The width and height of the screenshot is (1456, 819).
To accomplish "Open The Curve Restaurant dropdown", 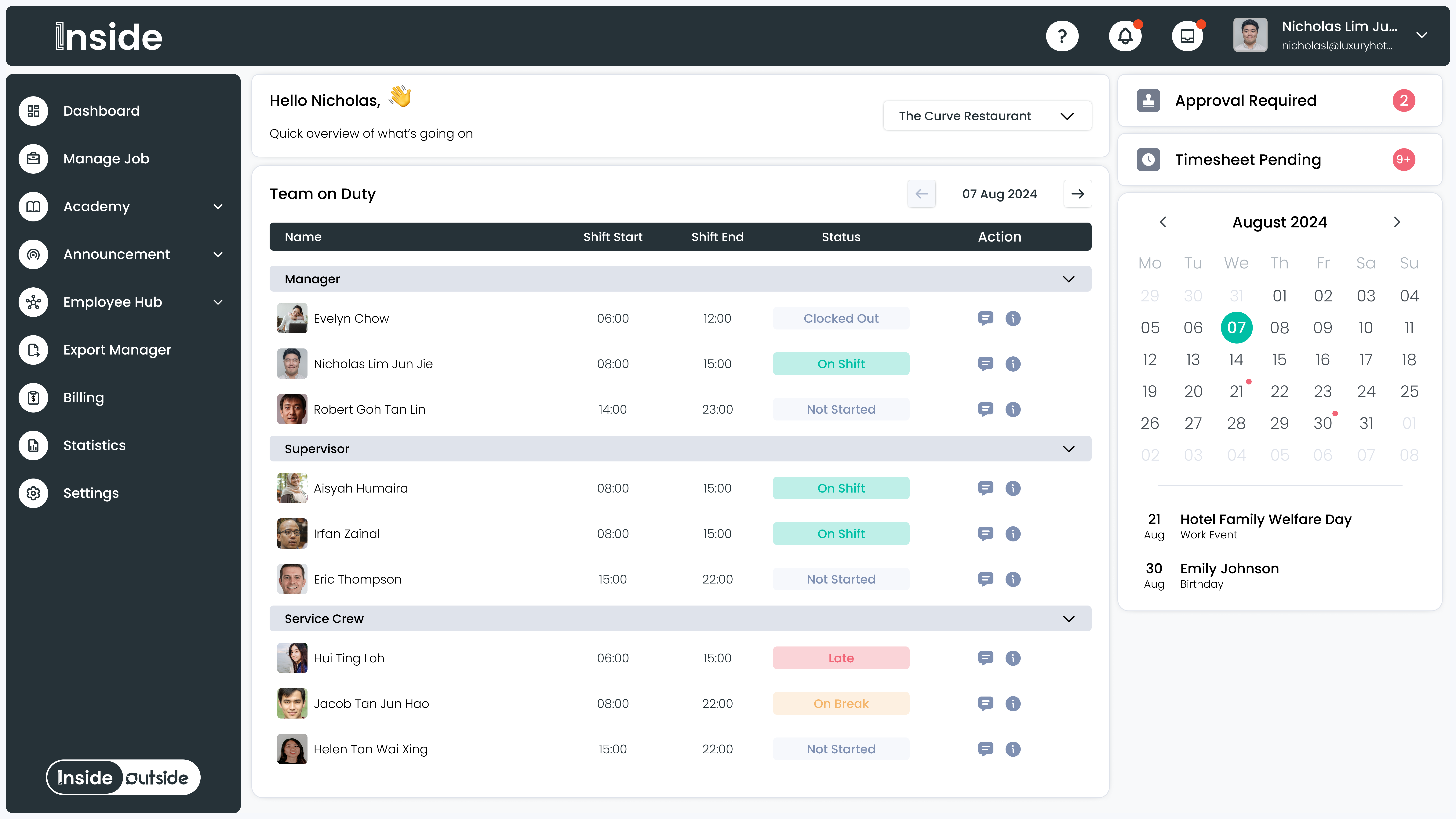I will 987,116.
